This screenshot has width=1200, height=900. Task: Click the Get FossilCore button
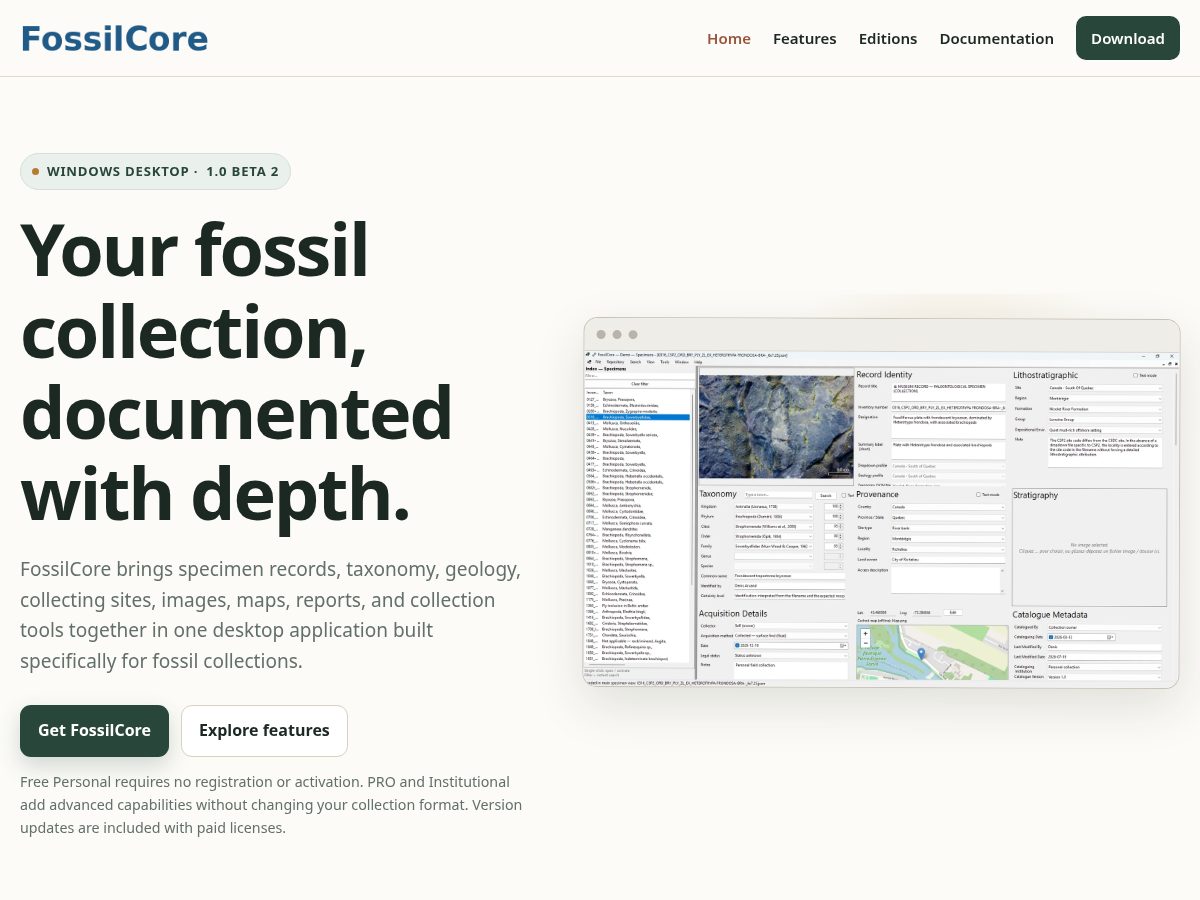[x=94, y=730]
